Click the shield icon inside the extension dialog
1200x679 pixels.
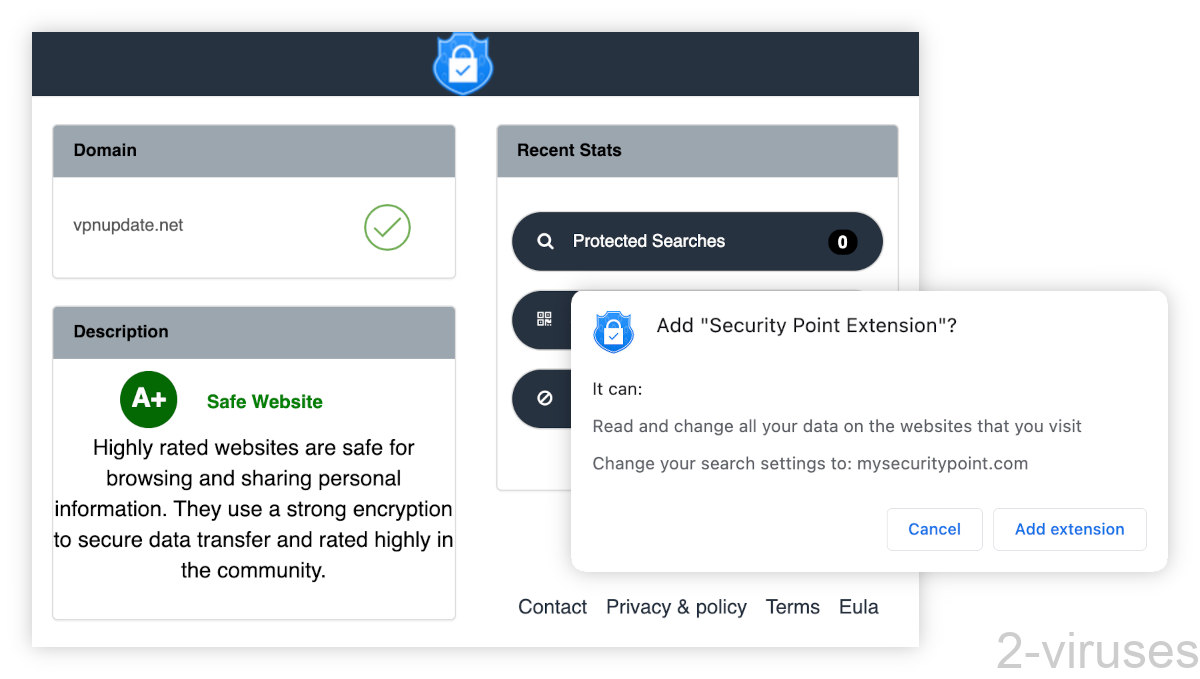click(613, 330)
